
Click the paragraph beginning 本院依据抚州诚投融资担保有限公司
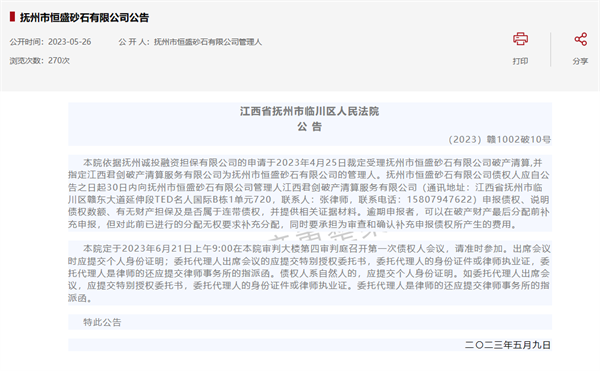click(x=310, y=193)
